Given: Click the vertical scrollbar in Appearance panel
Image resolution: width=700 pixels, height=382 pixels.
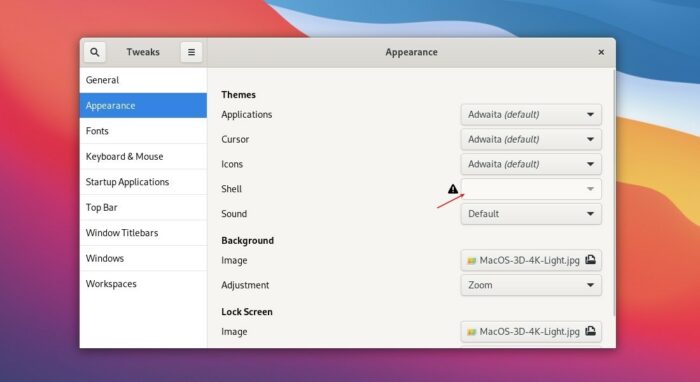Looking at the screenshot, I should [613, 192].
